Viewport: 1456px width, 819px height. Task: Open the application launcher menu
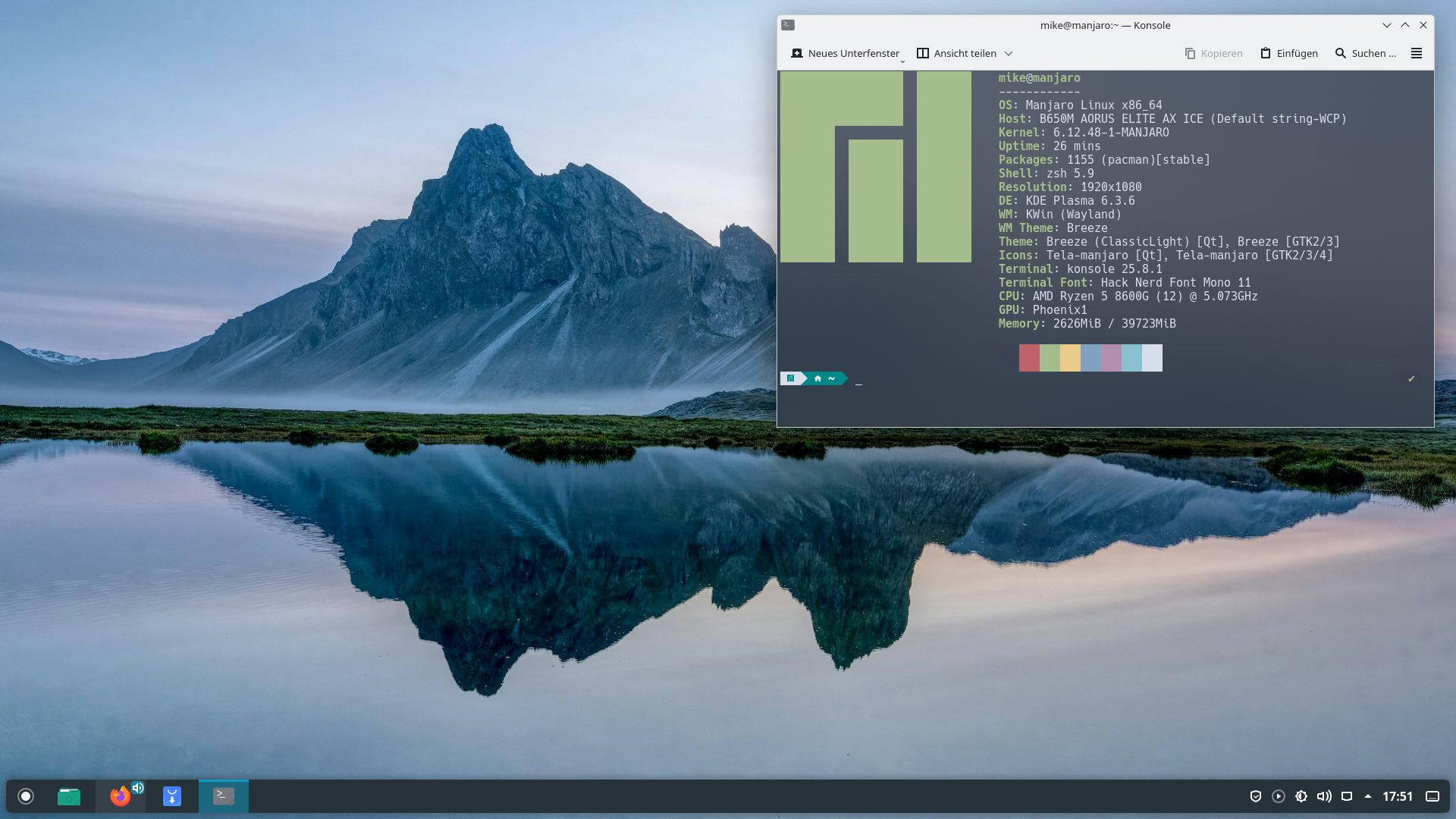tap(26, 796)
